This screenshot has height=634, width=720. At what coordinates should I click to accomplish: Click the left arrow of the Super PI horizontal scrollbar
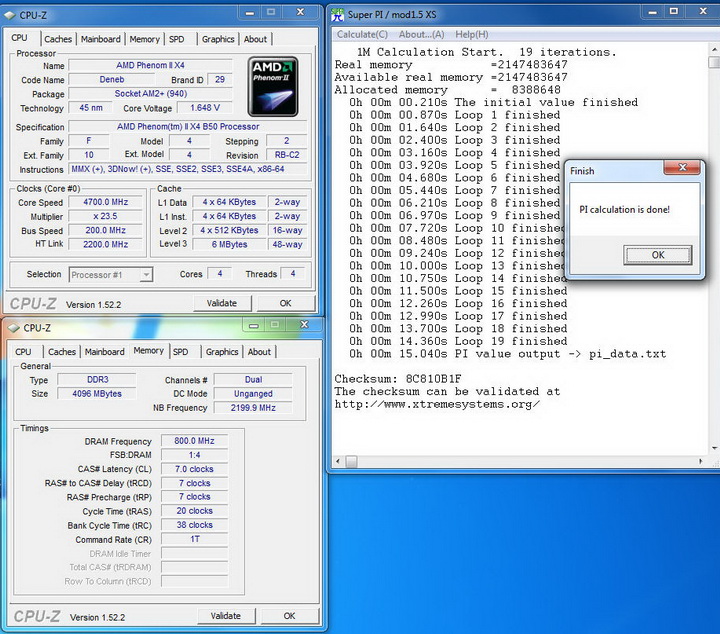point(339,463)
